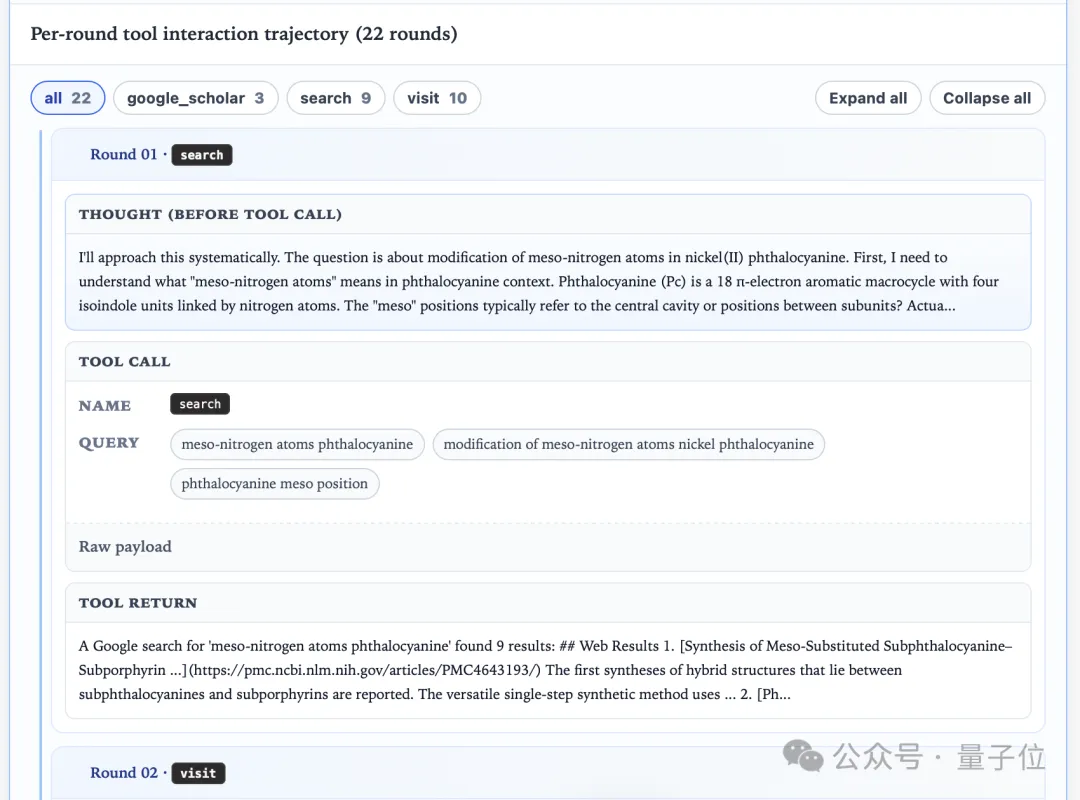
Task: Select the "all 22" filter pill
Action: click(67, 98)
